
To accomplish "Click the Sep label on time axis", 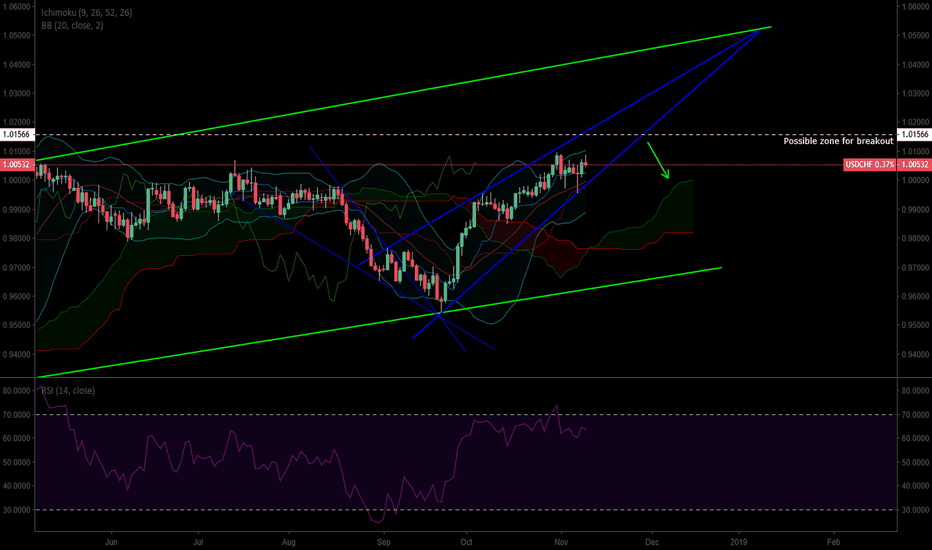I will 383,542.
